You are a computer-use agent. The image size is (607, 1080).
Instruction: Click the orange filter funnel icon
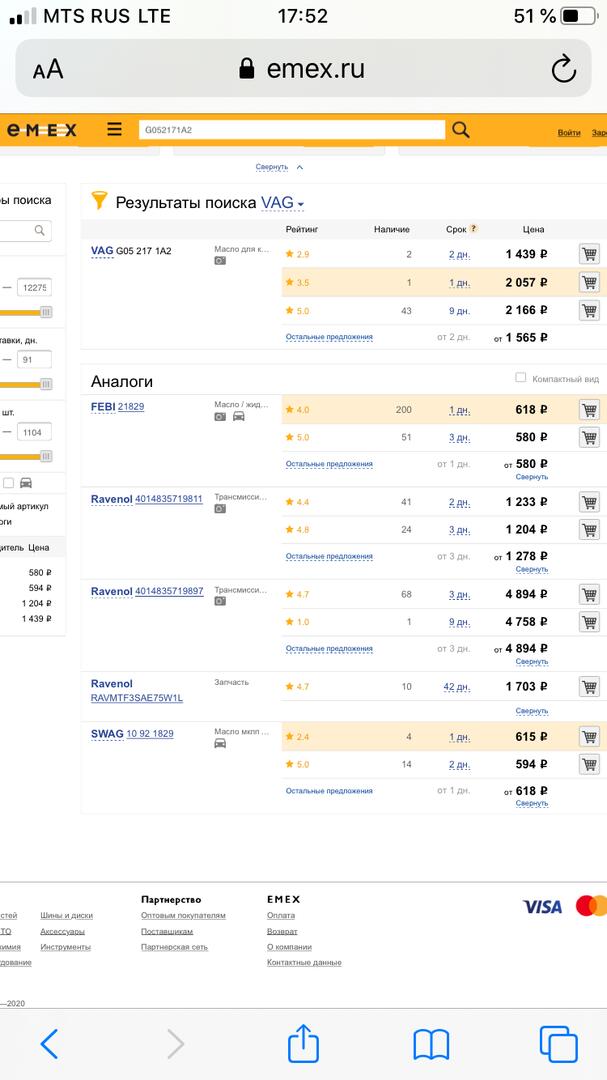[99, 201]
